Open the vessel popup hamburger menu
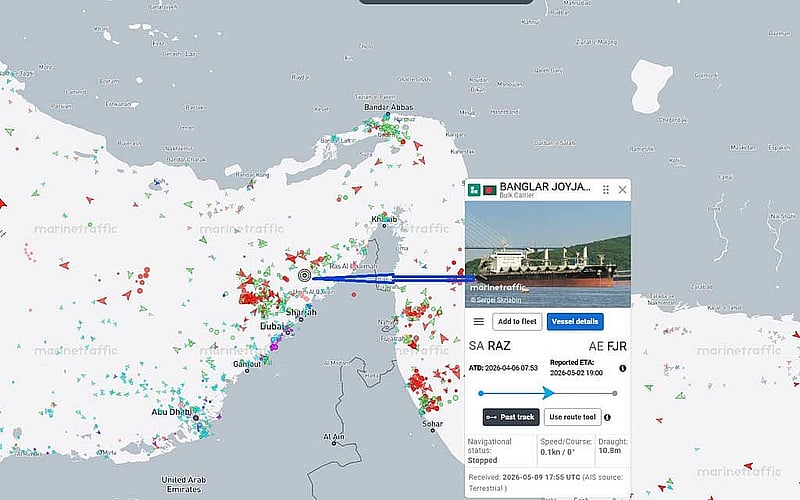Image resolution: width=800 pixels, height=500 pixels. [x=479, y=321]
